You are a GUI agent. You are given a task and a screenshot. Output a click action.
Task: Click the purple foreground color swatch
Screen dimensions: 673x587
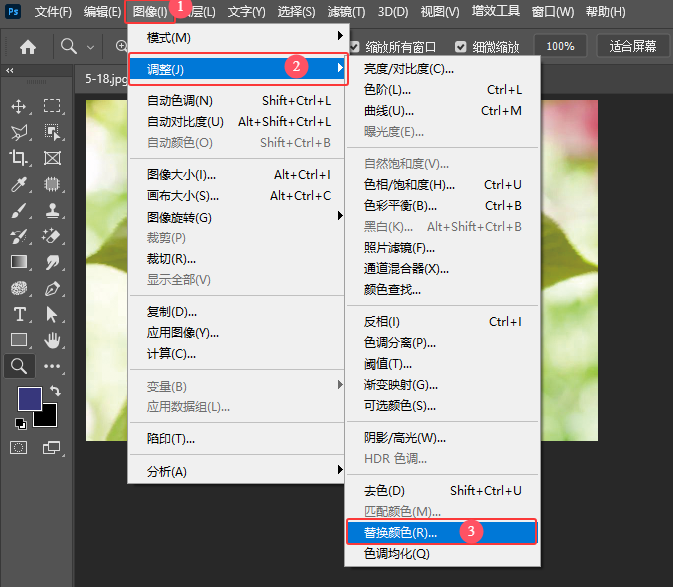click(30, 399)
